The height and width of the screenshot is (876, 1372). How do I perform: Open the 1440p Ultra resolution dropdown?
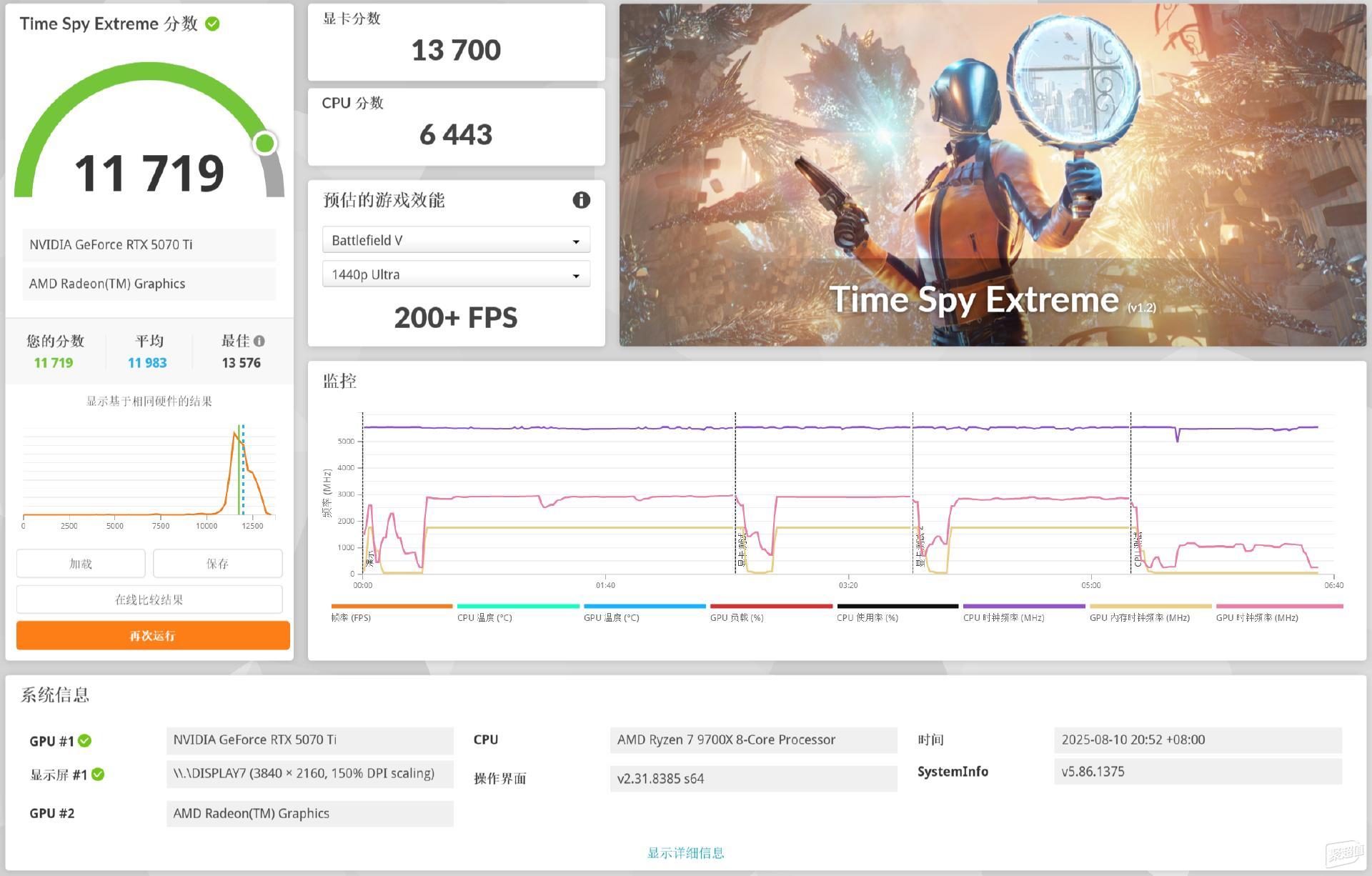(456, 274)
